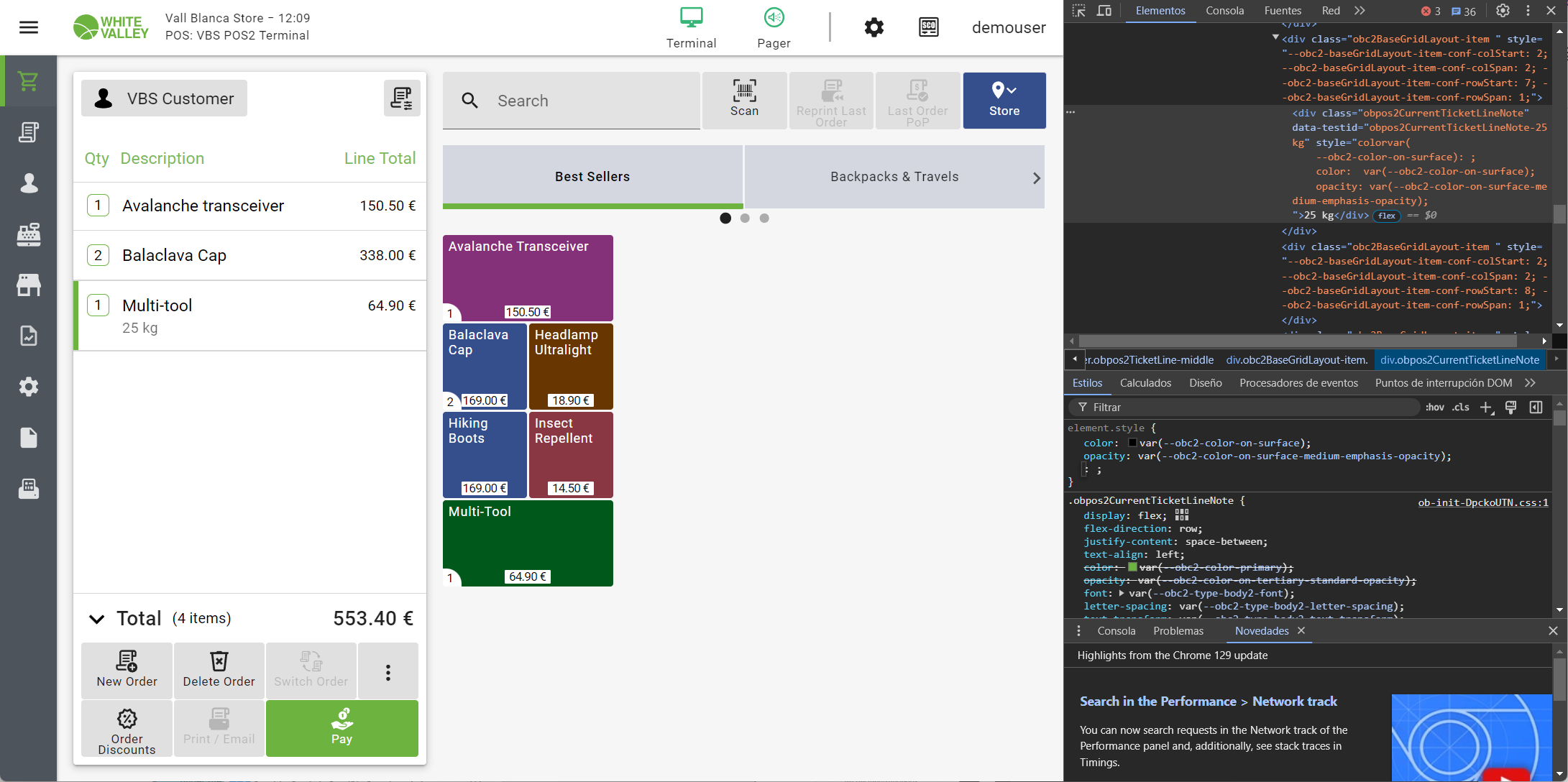Image resolution: width=1568 pixels, height=782 pixels.
Task: Show next product categories with arrow
Action: tap(1036, 178)
